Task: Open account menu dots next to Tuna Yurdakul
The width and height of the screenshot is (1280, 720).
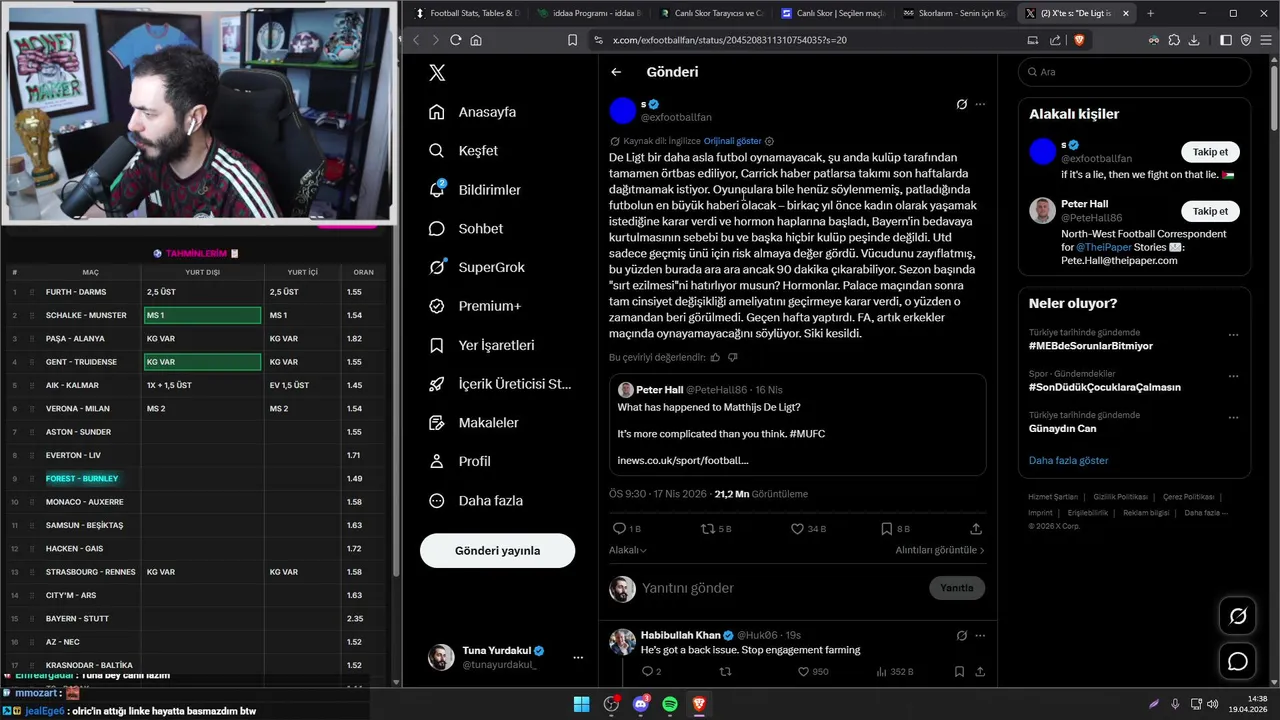Action: coord(578,657)
